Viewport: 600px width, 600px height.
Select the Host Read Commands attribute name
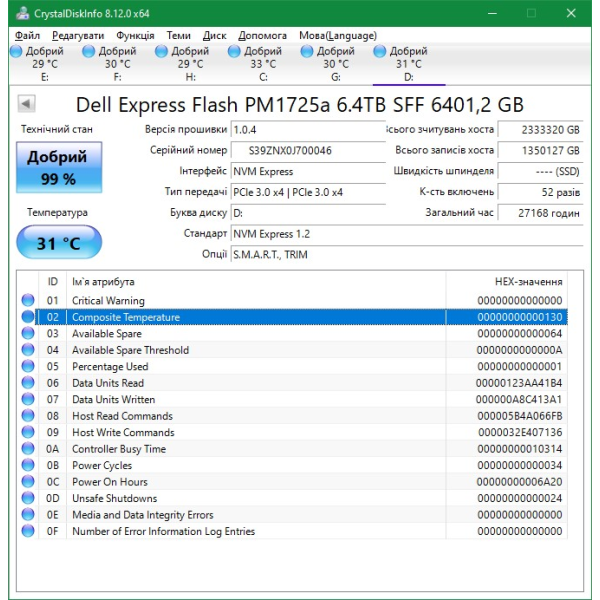coord(122,416)
